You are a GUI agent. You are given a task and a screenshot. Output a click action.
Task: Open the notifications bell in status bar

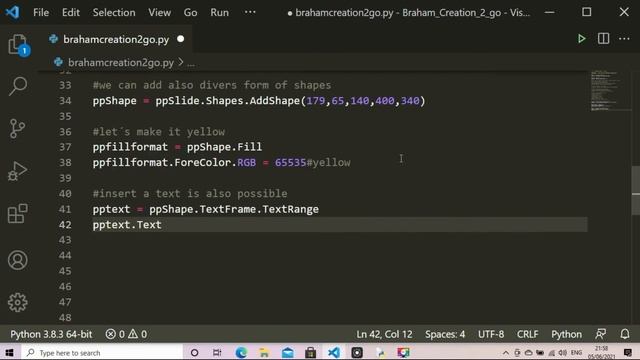coord(625,334)
